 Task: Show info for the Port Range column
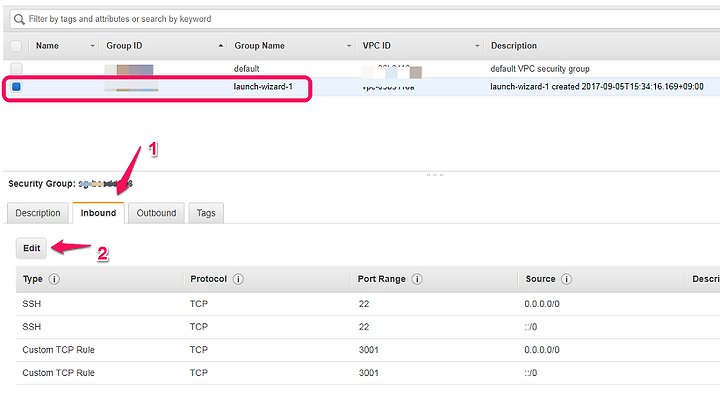tap(416, 279)
